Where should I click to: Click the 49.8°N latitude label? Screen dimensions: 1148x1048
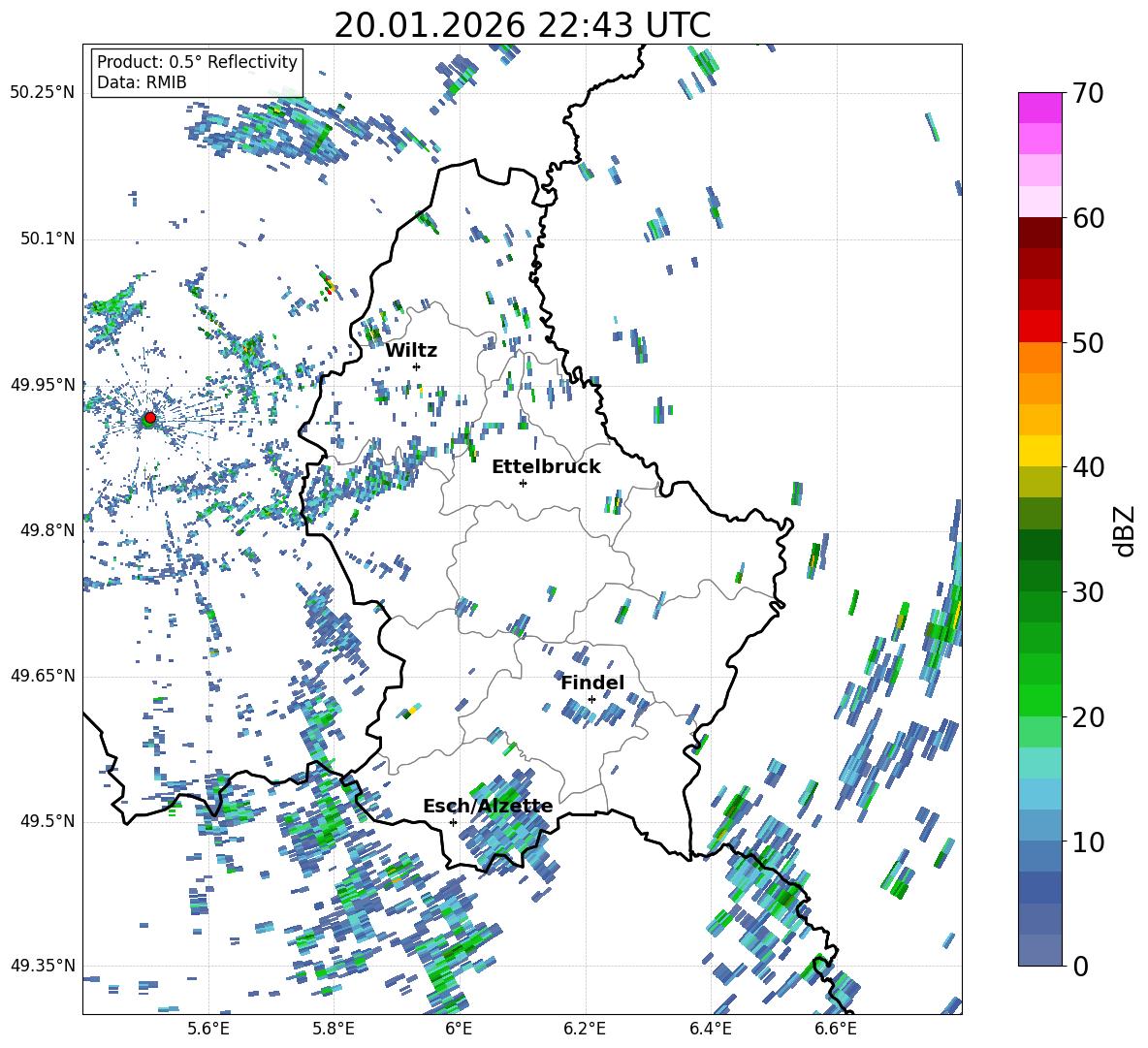47,530
